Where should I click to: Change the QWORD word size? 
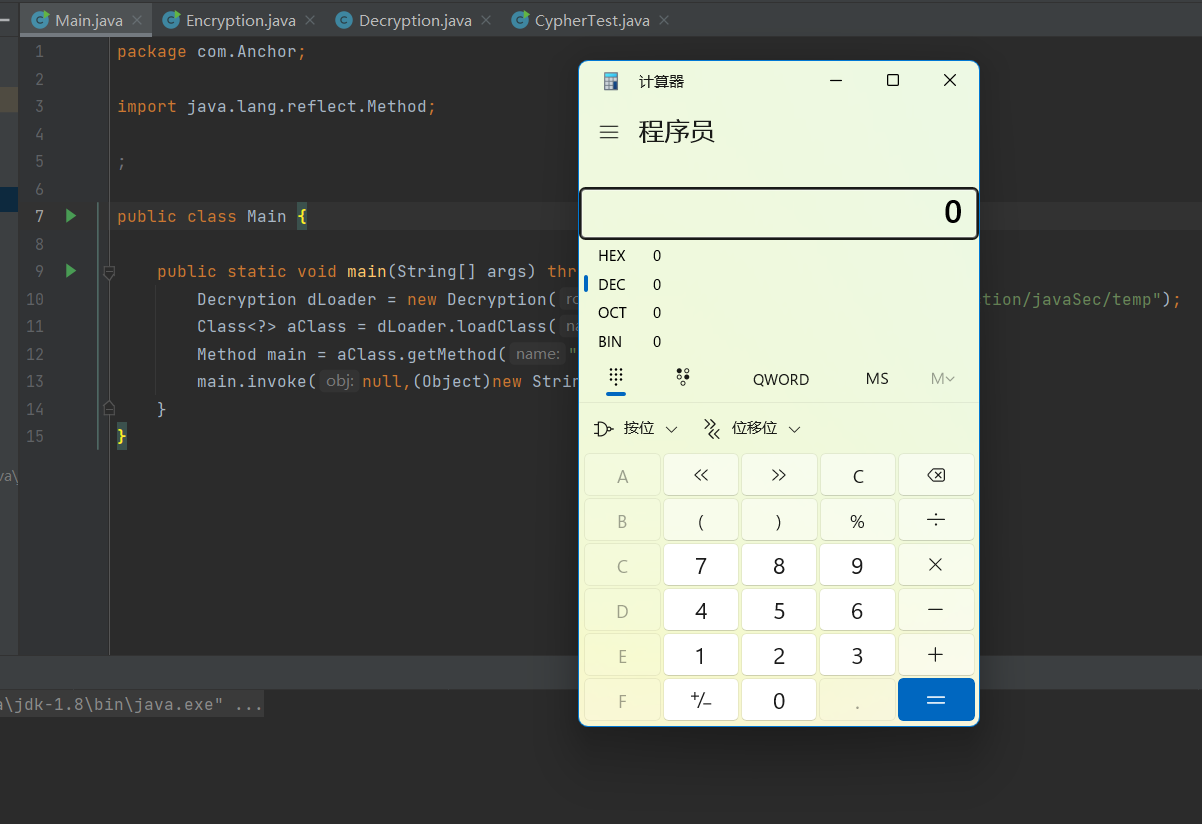[x=781, y=379]
